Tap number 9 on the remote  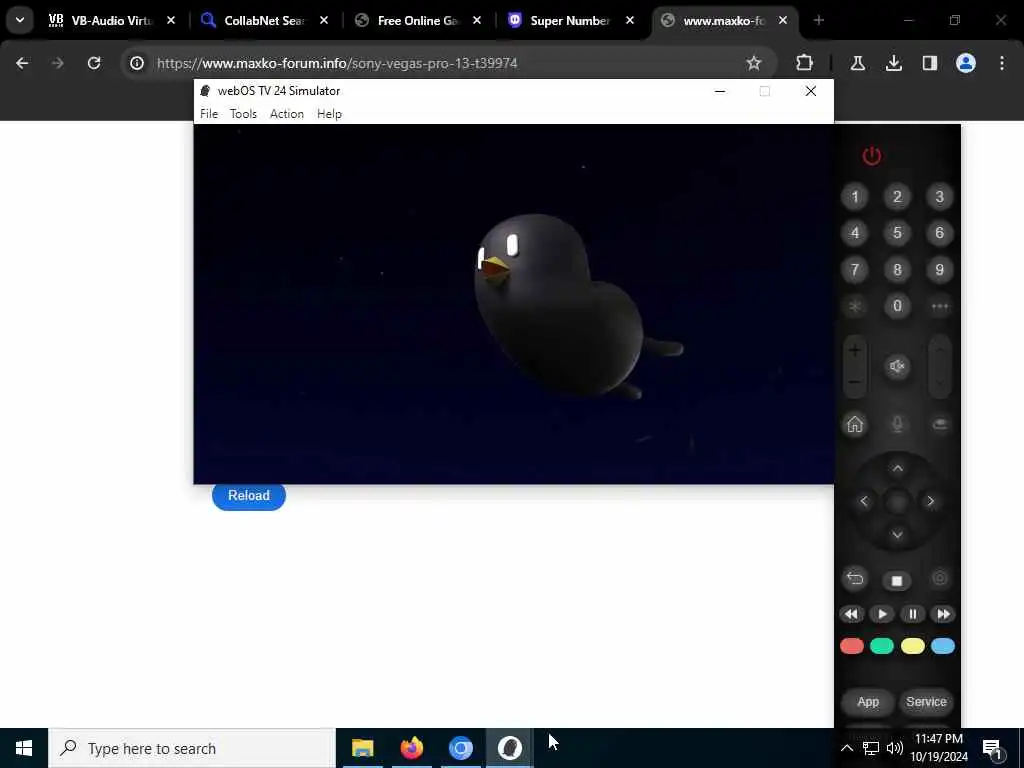pos(940,270)
